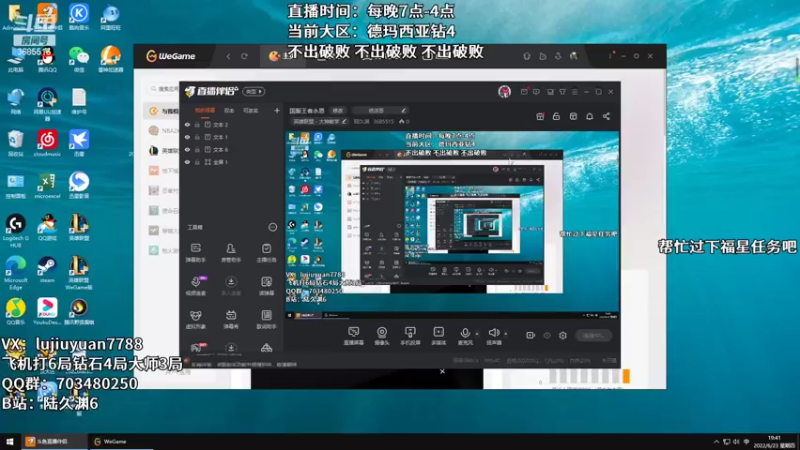The height and width of the screenshot is (450, 800).
Task: Select the 文本 6 source row
Action: pyautogui.click(x=232, y=149)
